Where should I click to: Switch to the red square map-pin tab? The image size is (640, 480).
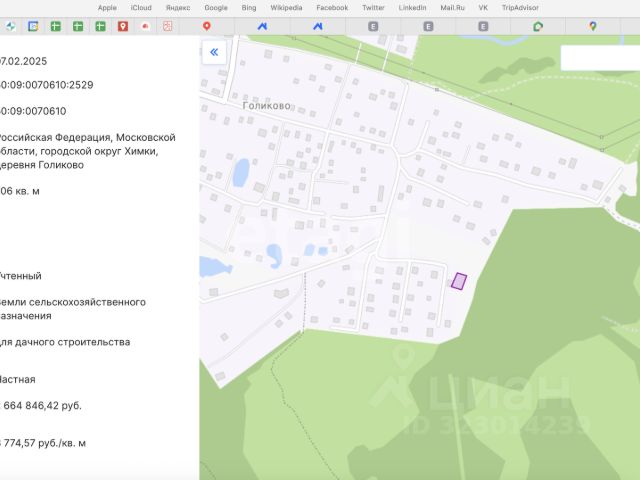123,27
